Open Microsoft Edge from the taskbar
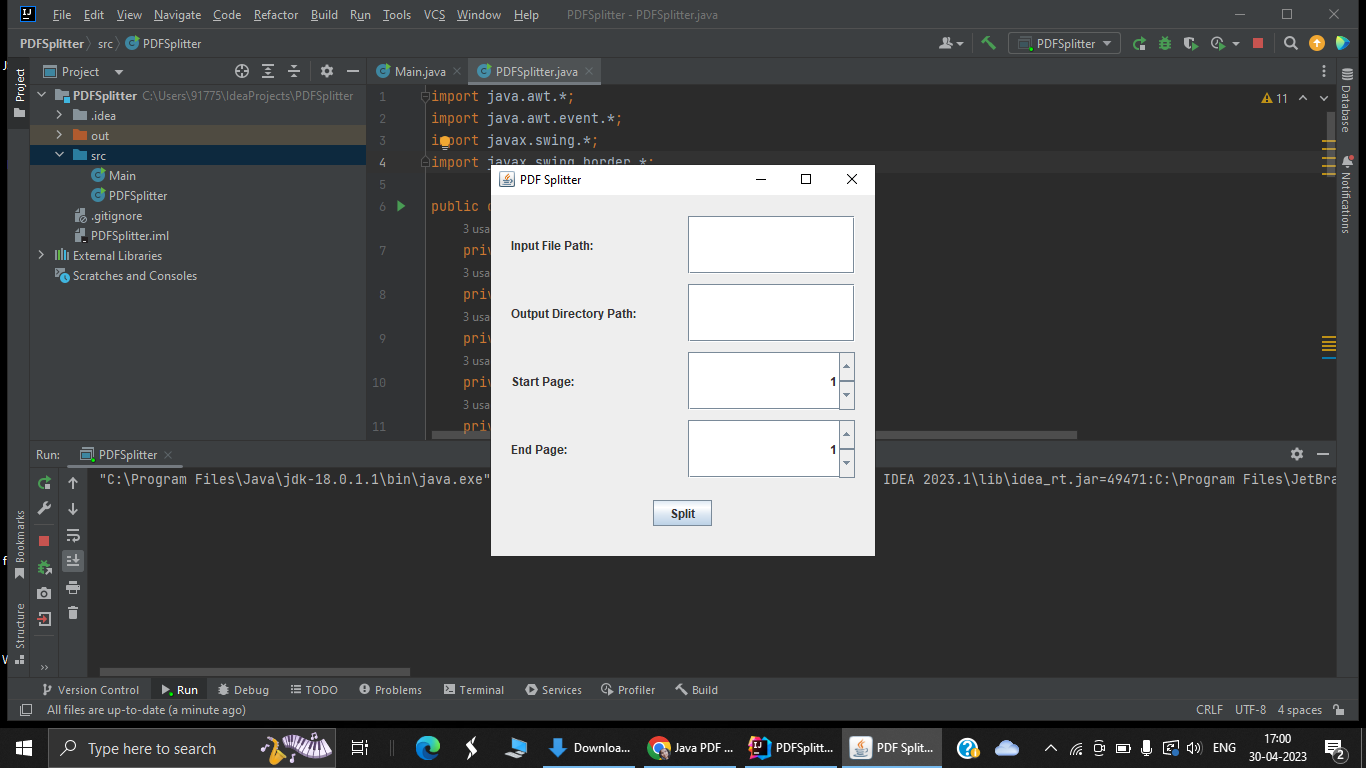 tap(427, 747)
